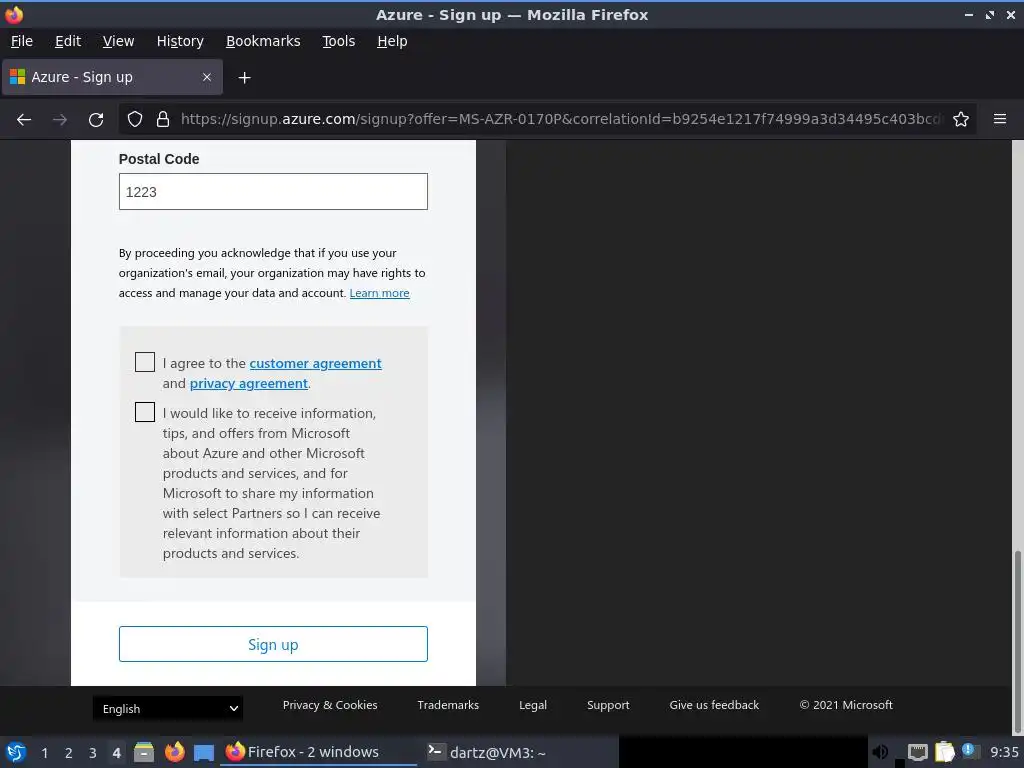Open the privacy agreement link
1024x768 pixels.
249,383
